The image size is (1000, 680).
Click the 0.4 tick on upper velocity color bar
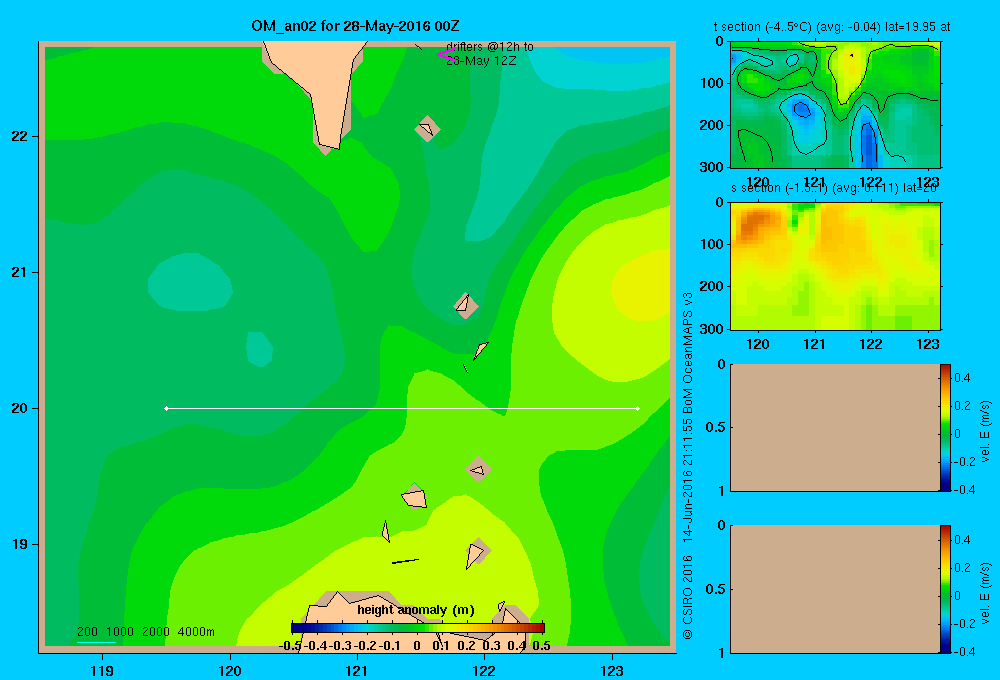click(962, 378)
